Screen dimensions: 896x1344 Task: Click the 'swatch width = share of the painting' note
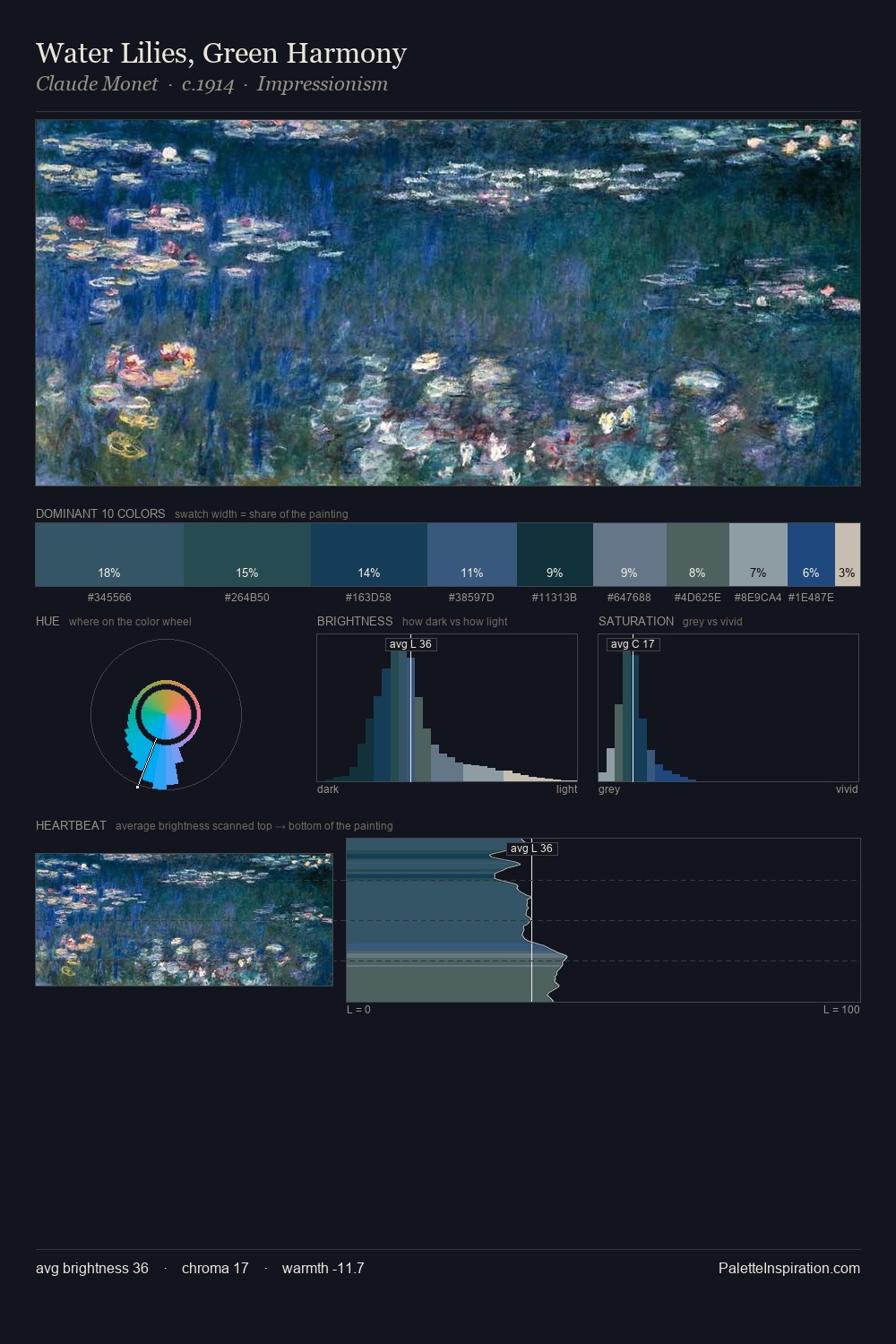[262, 514]
